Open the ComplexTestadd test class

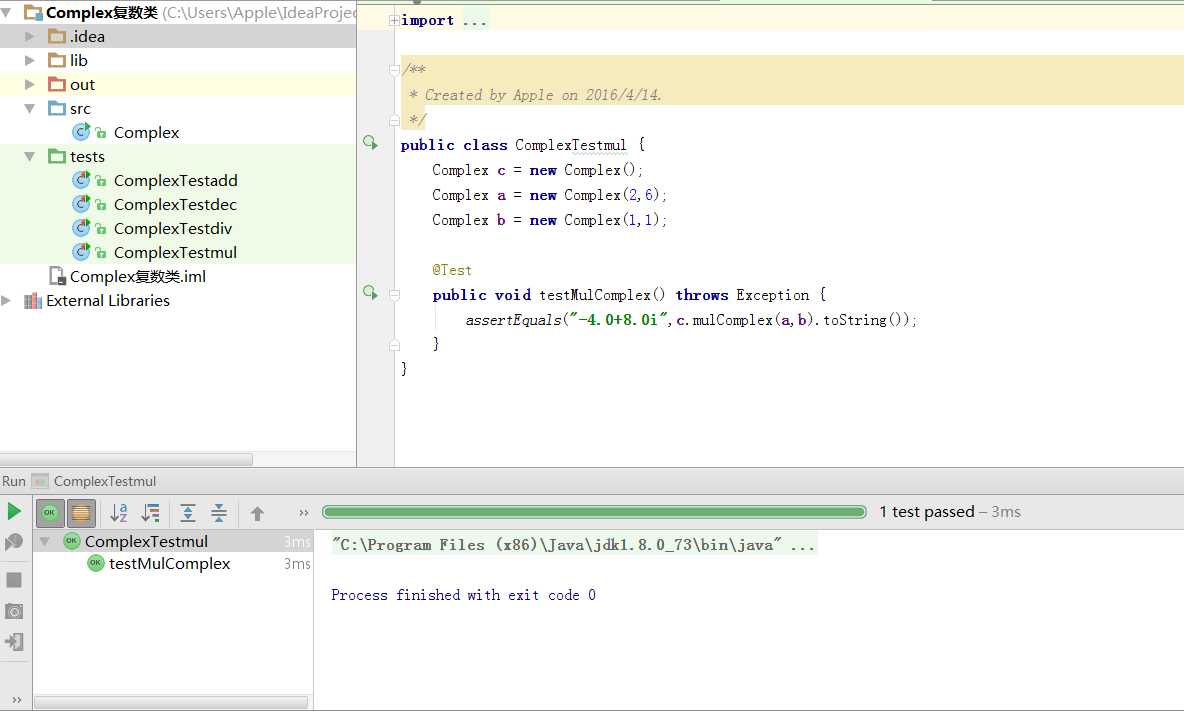[175, 180]
